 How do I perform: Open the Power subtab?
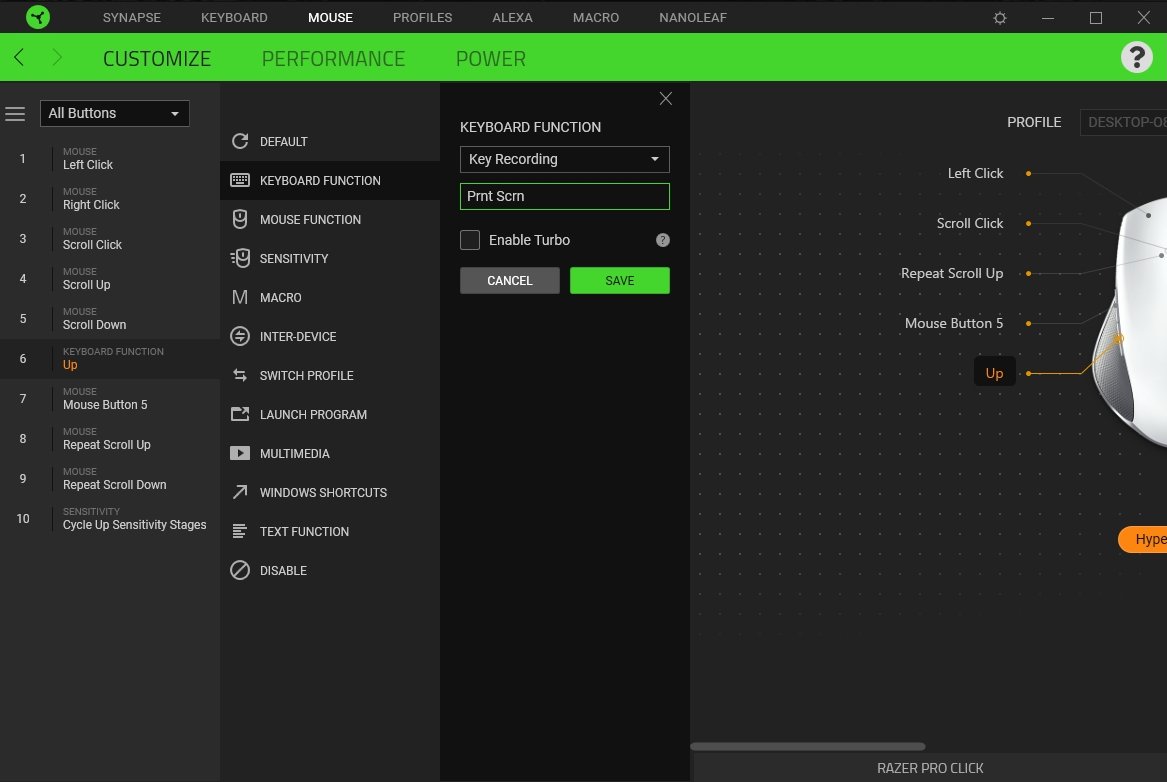click(490, 58)
